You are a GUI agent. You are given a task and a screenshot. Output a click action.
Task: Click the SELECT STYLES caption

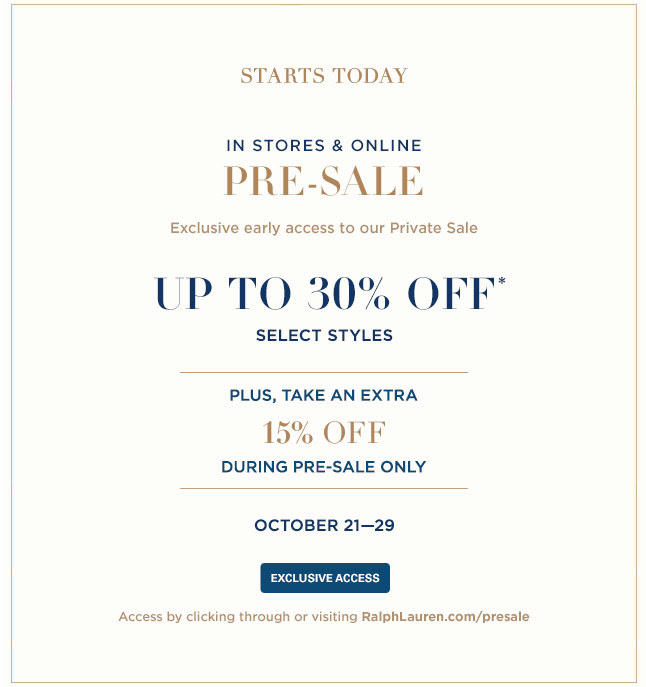point(324,335)
